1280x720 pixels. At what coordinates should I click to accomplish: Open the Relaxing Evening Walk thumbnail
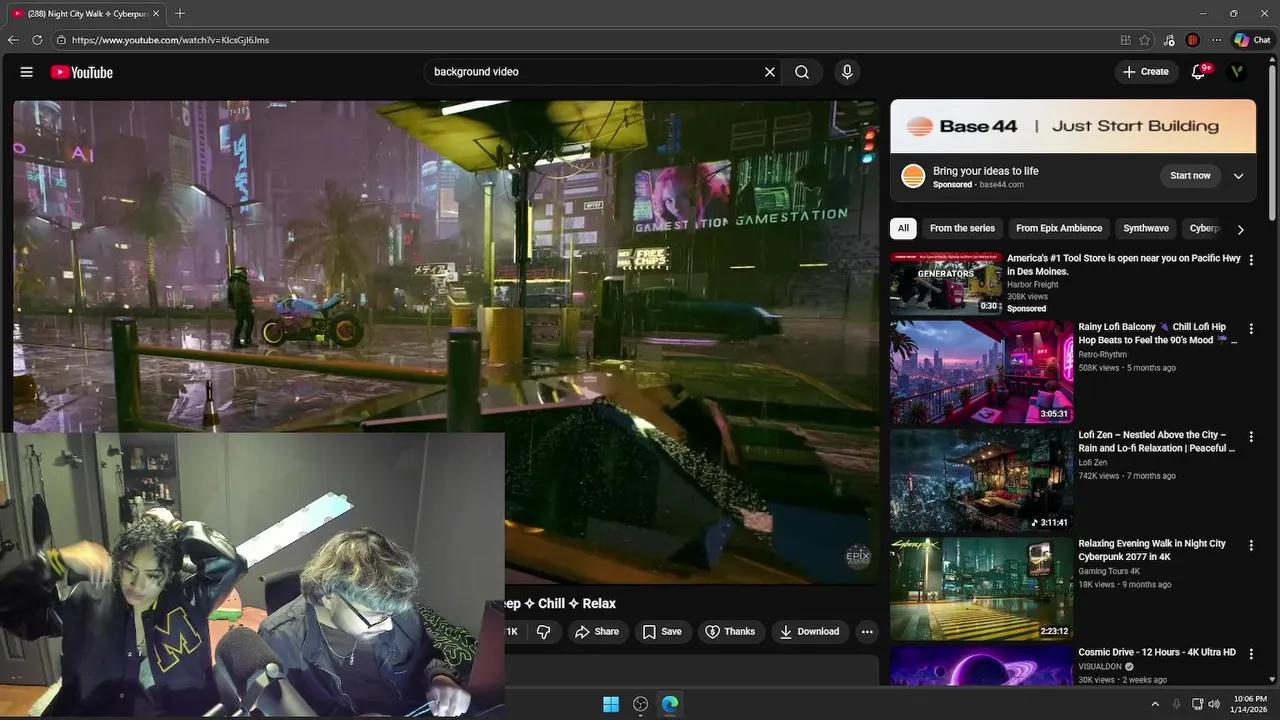981,589
